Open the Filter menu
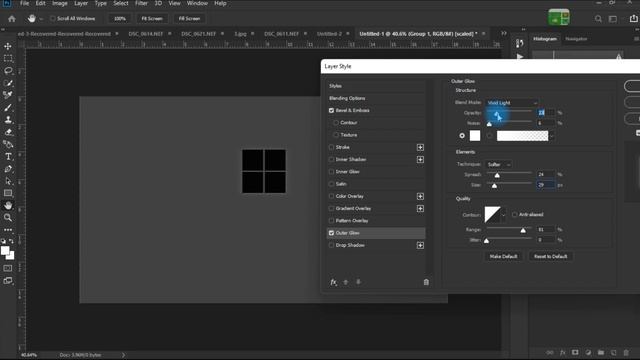The width and height of the screenshot is (640, 360). (x=141, y=3)
